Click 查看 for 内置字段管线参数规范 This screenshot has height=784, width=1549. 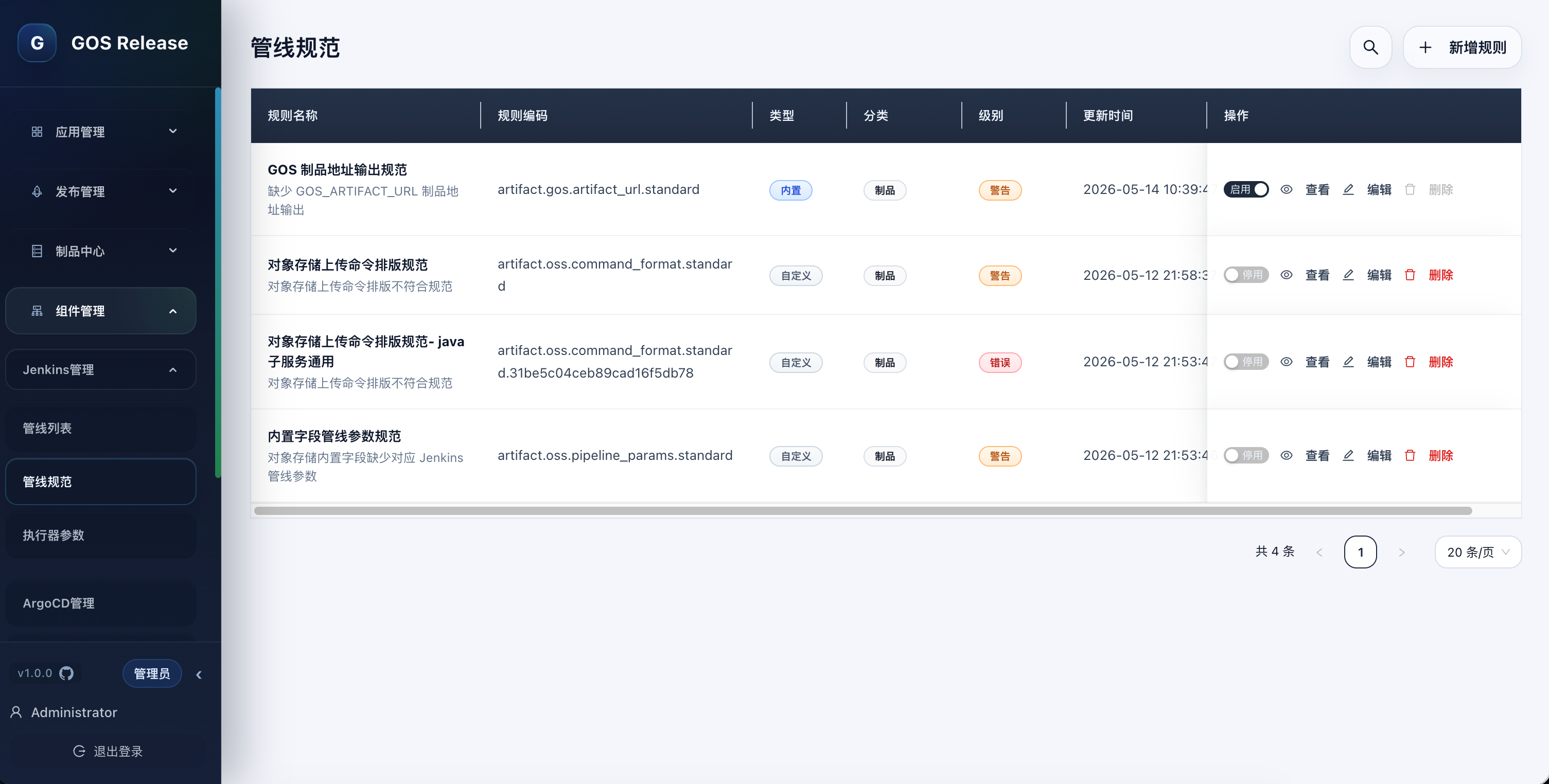tap(1317, 455)
